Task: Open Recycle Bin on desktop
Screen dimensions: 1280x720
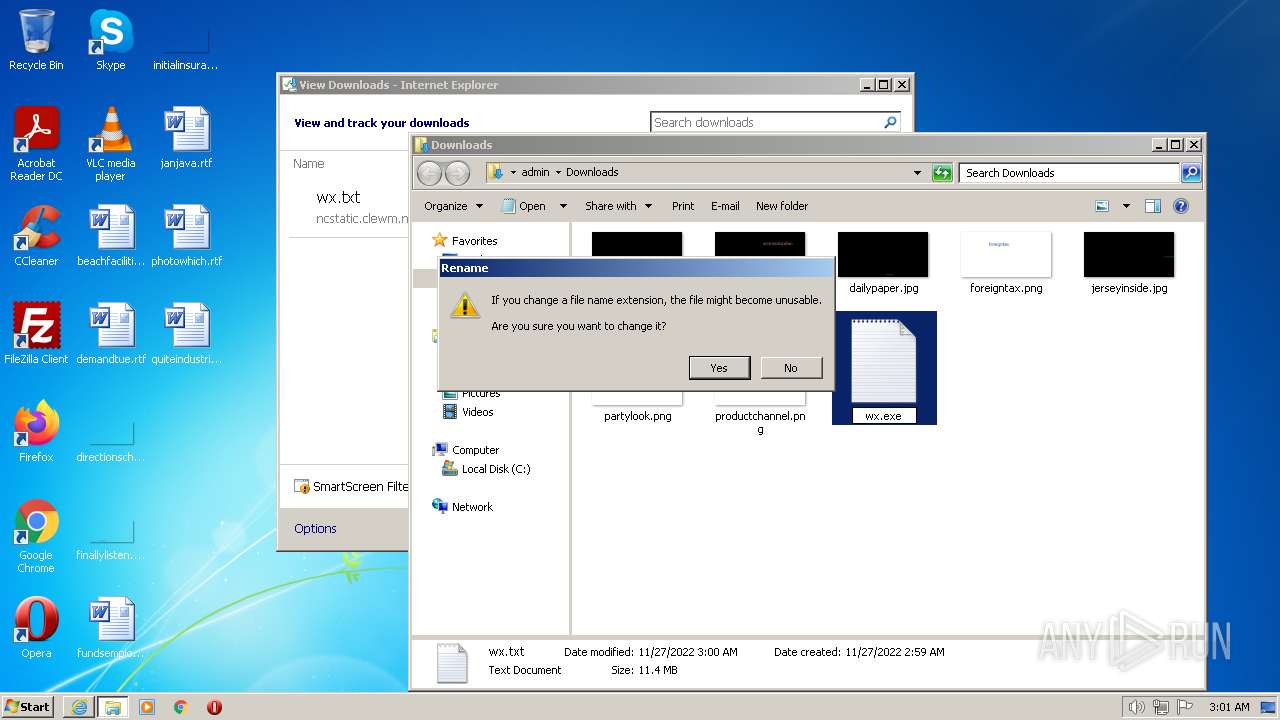Action: tap(36, 40)
